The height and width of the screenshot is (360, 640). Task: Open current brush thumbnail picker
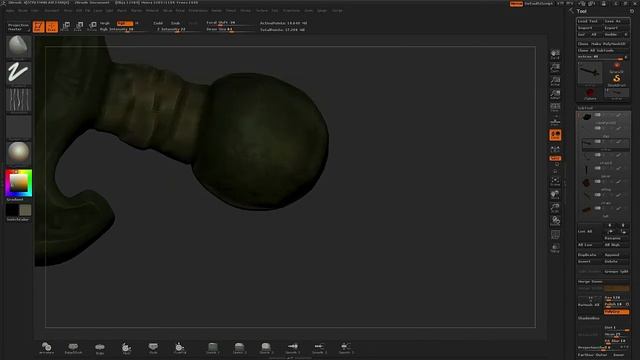18,47
